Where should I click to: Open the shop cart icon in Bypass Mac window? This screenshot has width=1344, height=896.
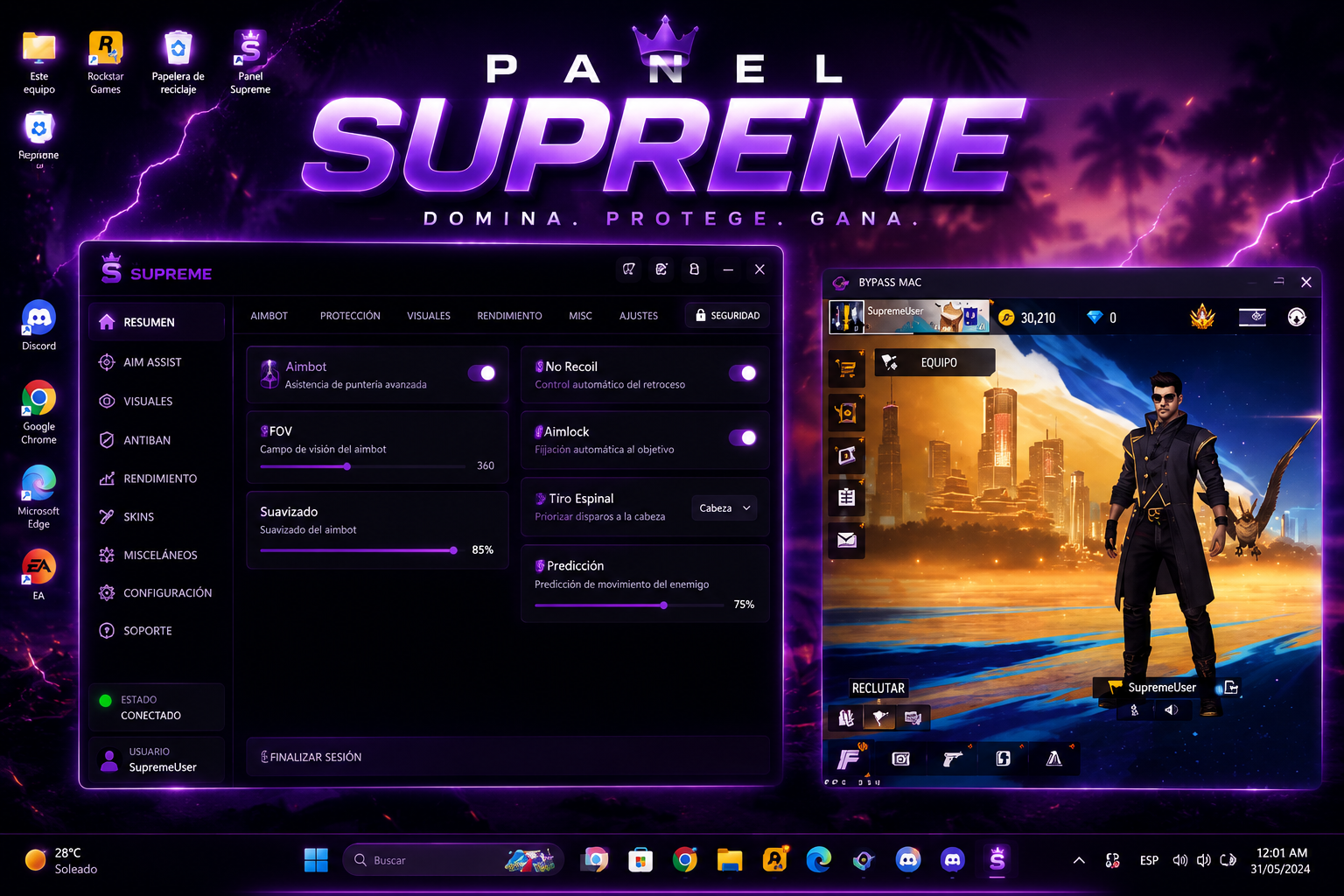tap(846, 369)
